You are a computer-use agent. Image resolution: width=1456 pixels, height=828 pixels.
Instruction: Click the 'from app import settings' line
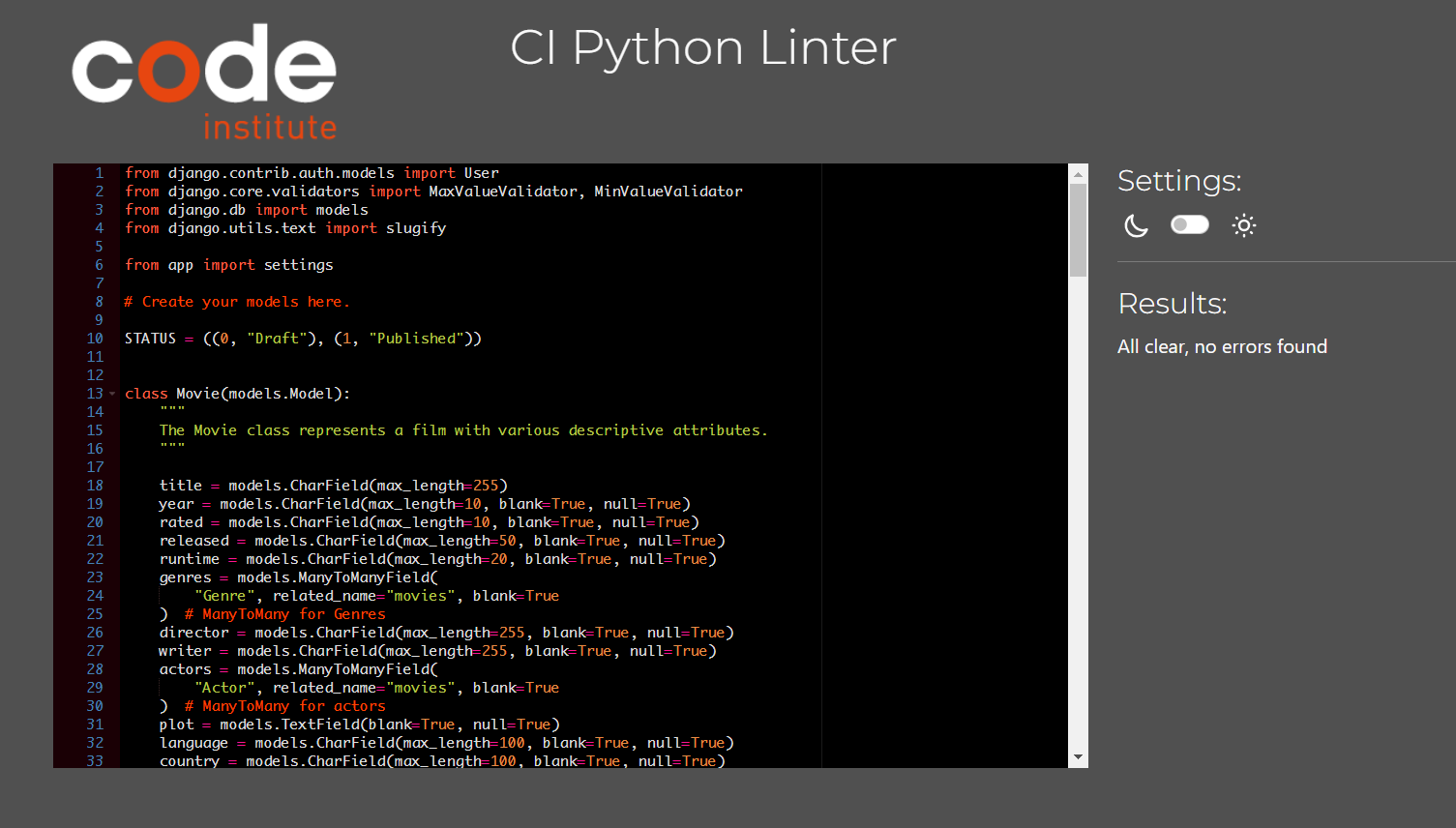(228, 265)
